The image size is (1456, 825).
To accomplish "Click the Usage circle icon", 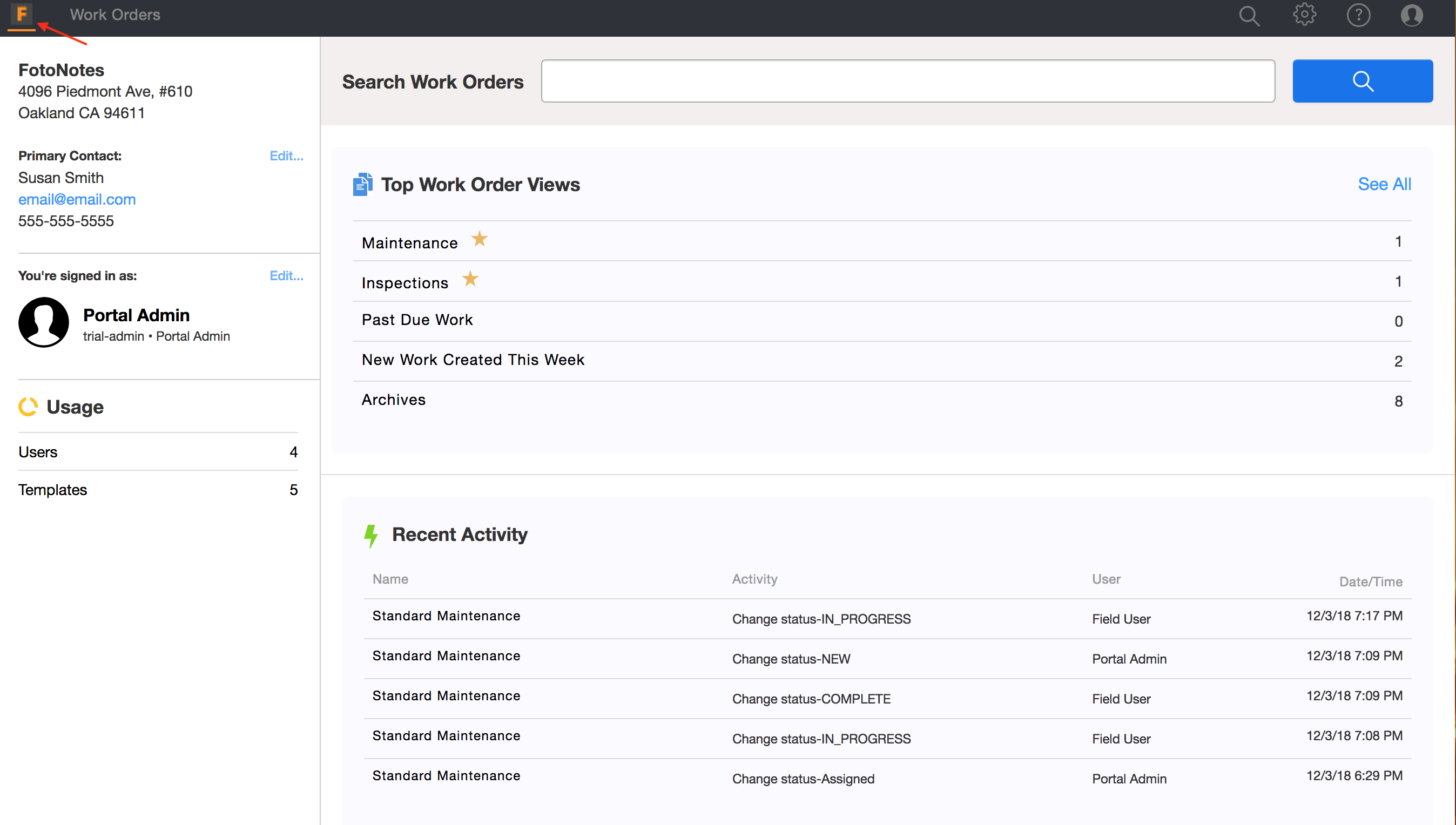I will coord(28,407).
